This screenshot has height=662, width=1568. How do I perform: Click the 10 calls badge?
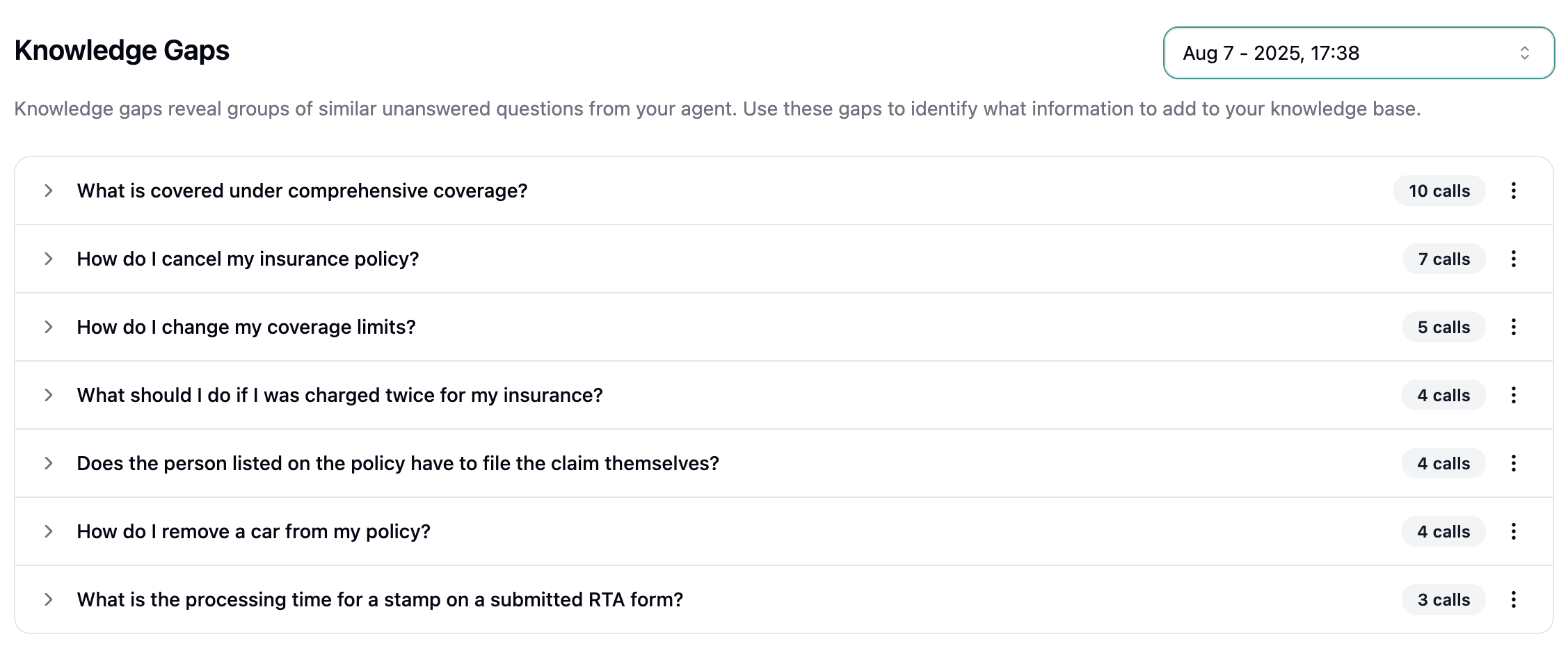[x=1439, y=191]
